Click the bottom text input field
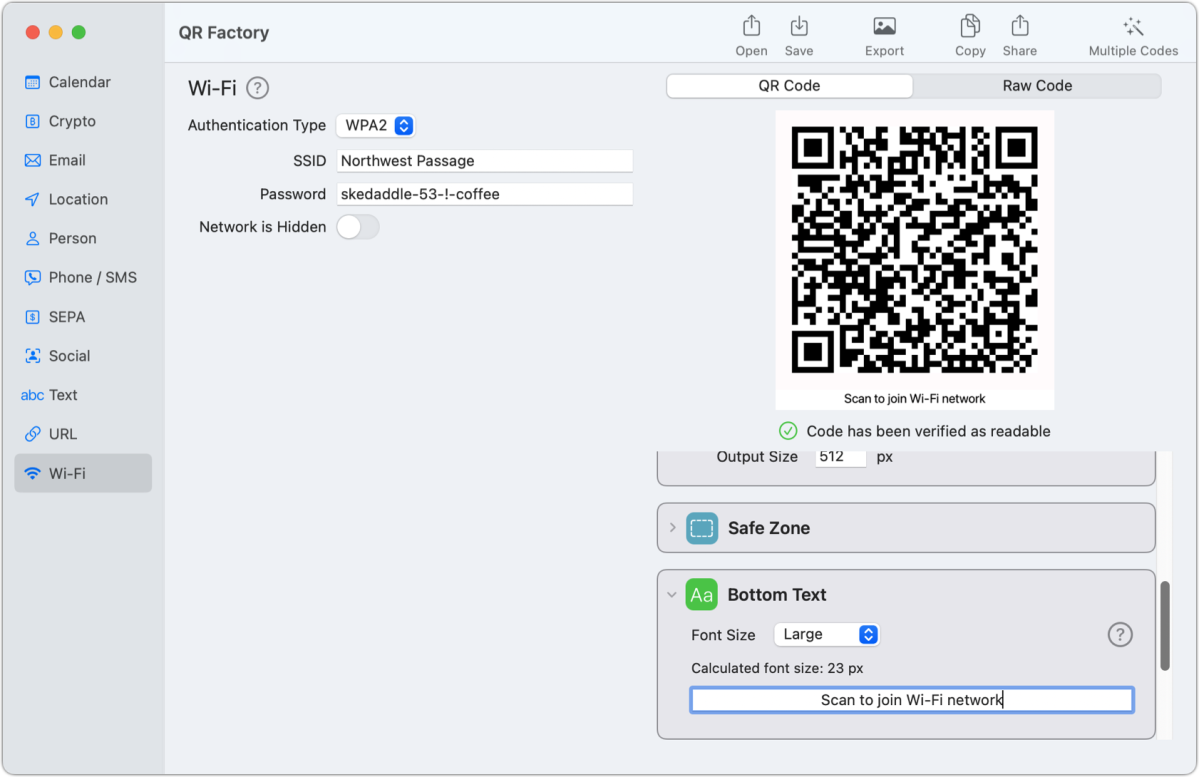 [911, 700]
